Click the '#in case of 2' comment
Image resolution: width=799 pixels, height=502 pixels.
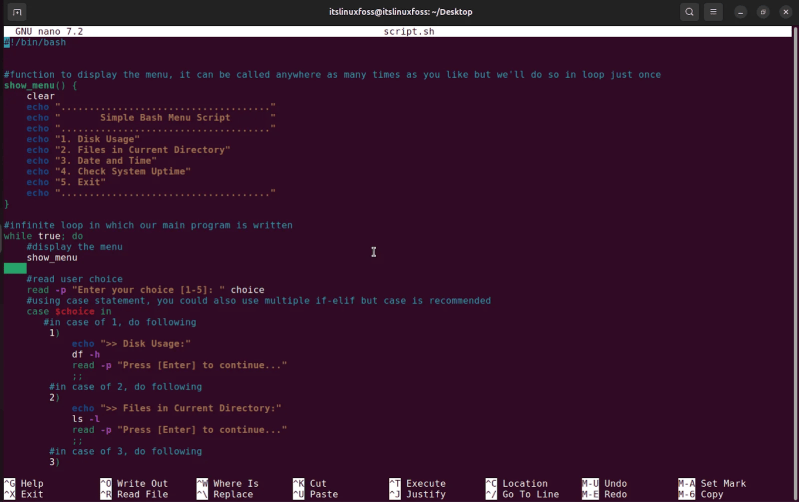point(125,386)
